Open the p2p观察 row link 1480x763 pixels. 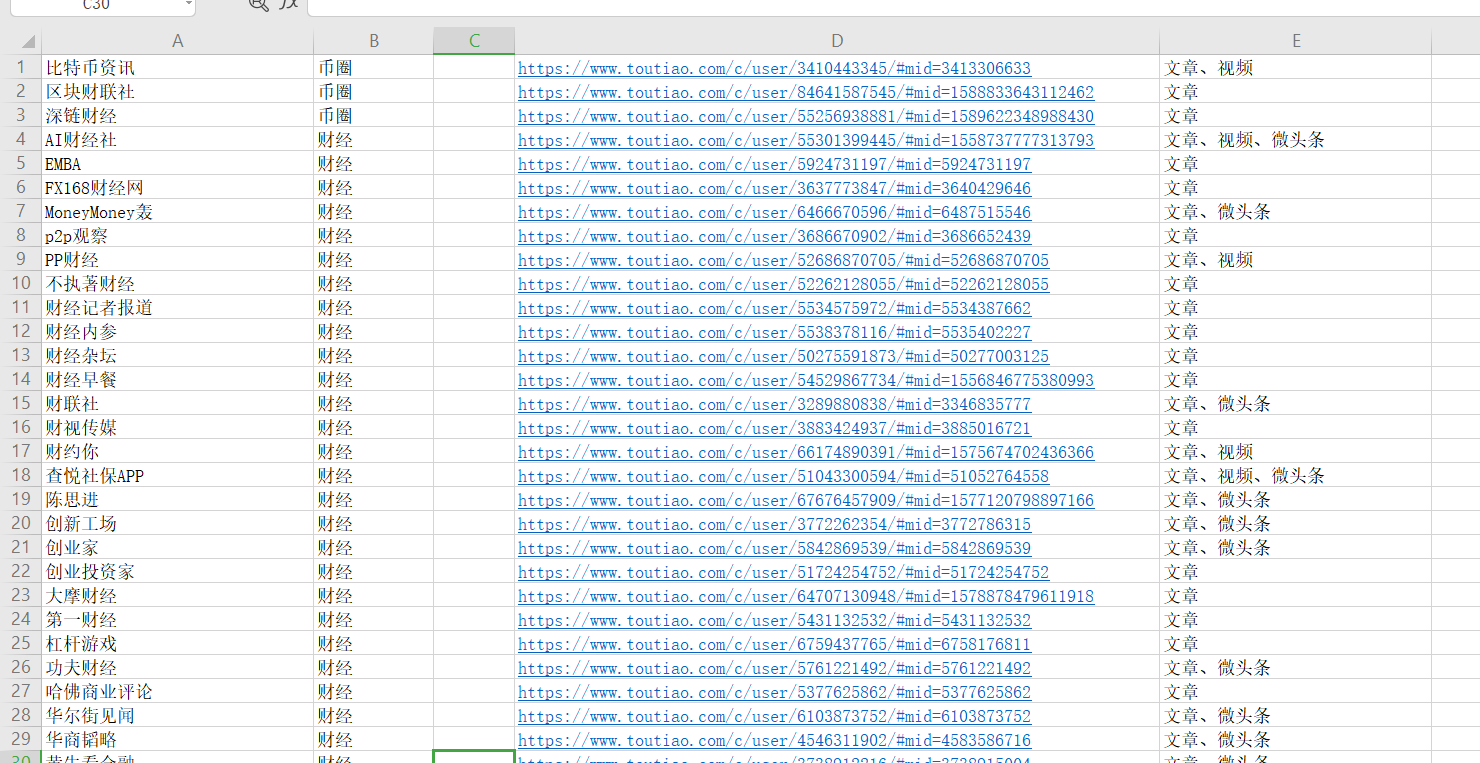[774, 236]
